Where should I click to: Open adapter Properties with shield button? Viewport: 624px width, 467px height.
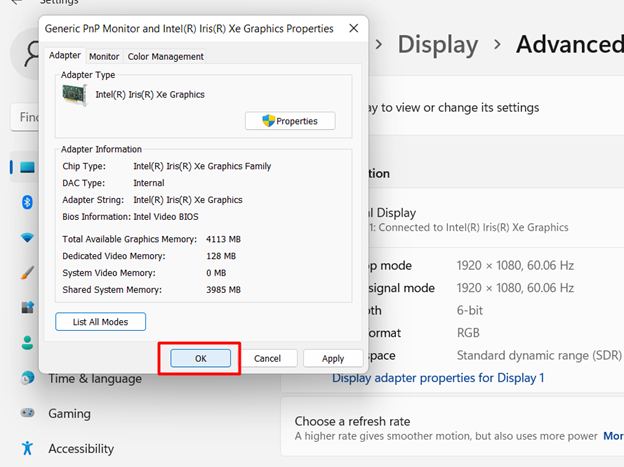point(290,121)
